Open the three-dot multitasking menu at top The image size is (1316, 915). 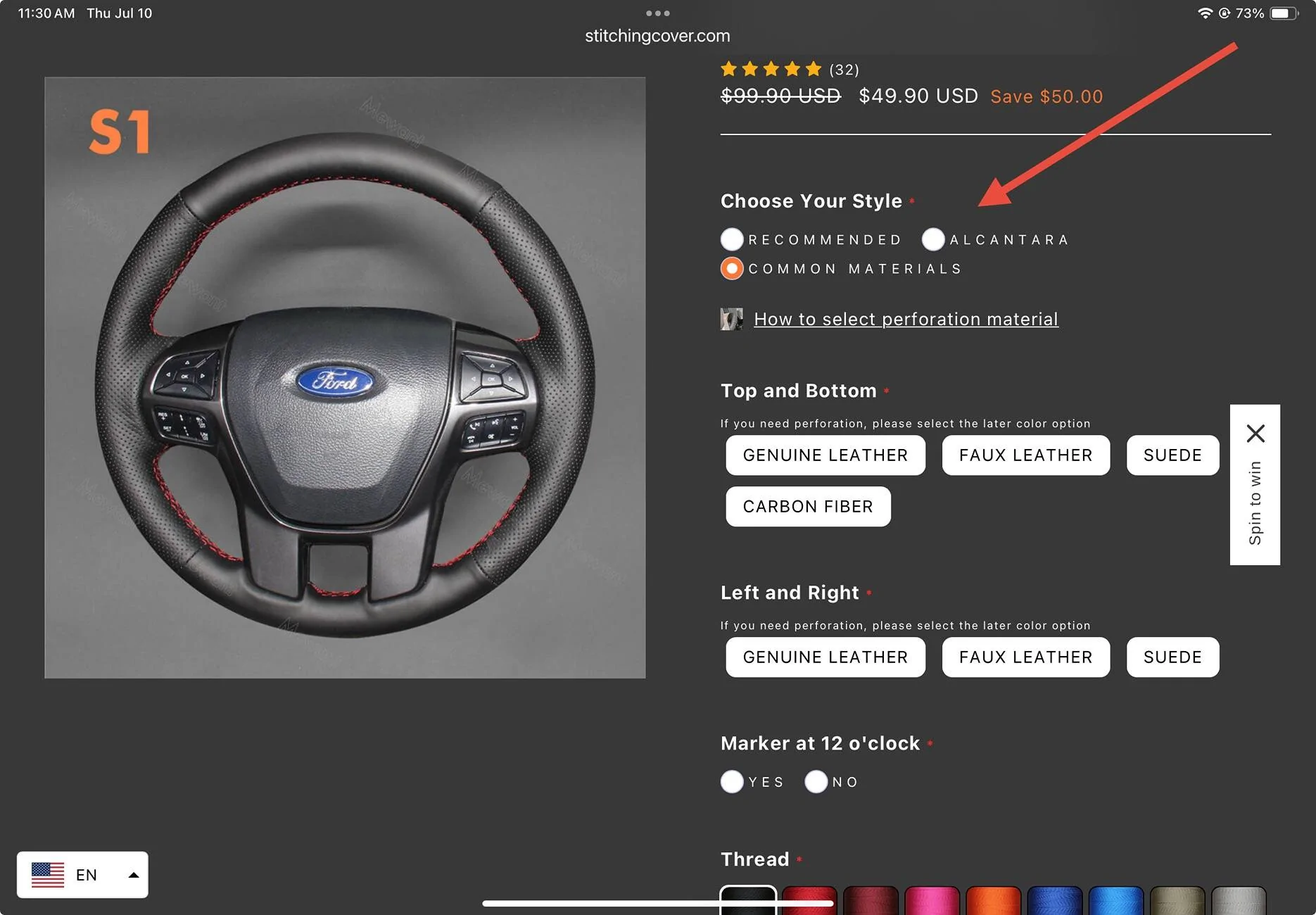(657, 13)
